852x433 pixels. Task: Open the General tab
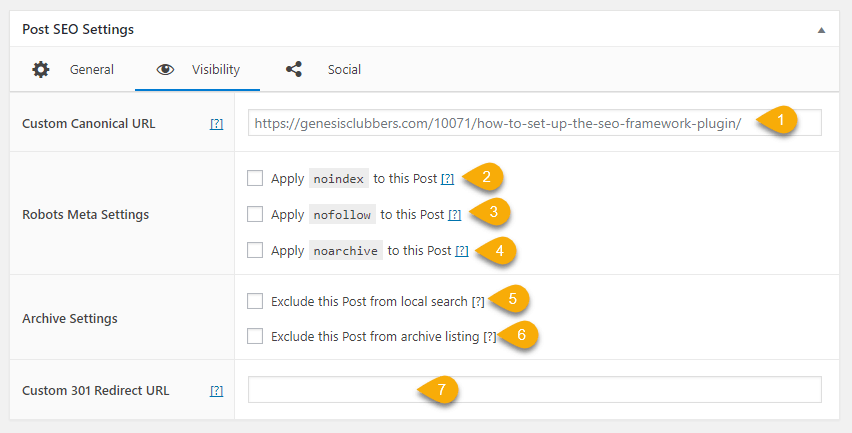tap(91, 70)
